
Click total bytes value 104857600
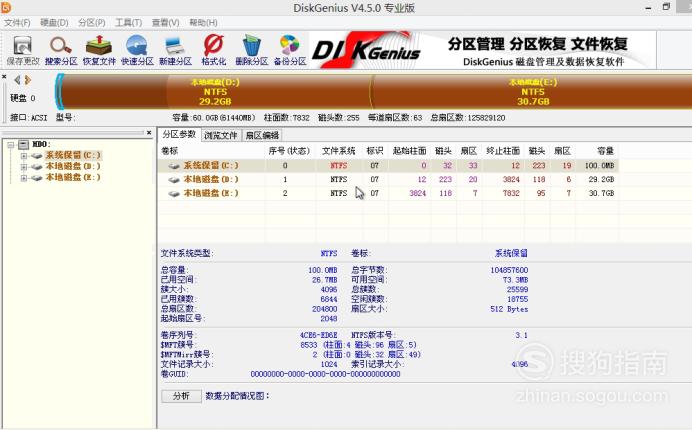pyautogui.click(x=509, y=270)
